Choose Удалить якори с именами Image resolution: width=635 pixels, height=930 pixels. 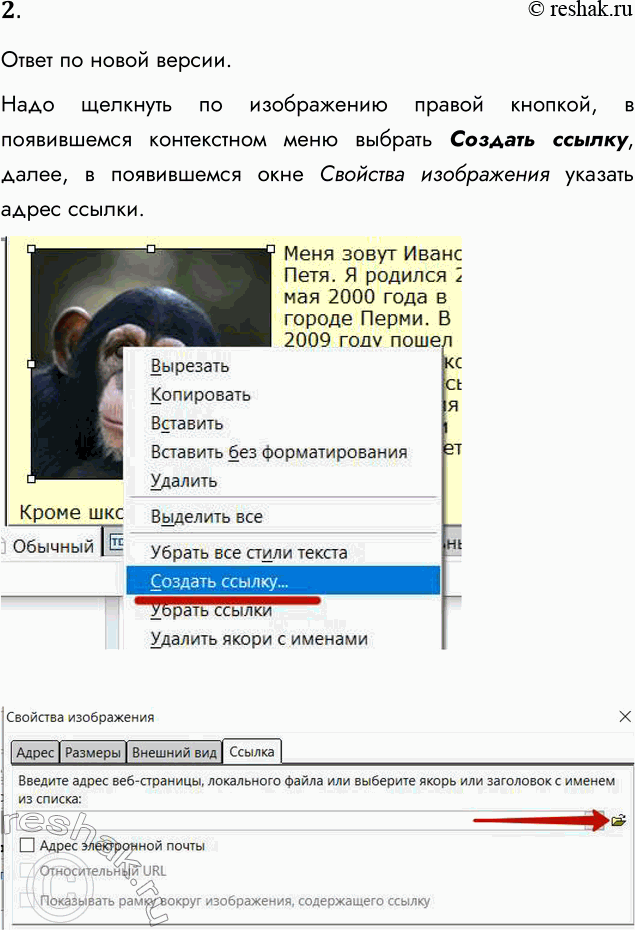click(x=259, y=638)
